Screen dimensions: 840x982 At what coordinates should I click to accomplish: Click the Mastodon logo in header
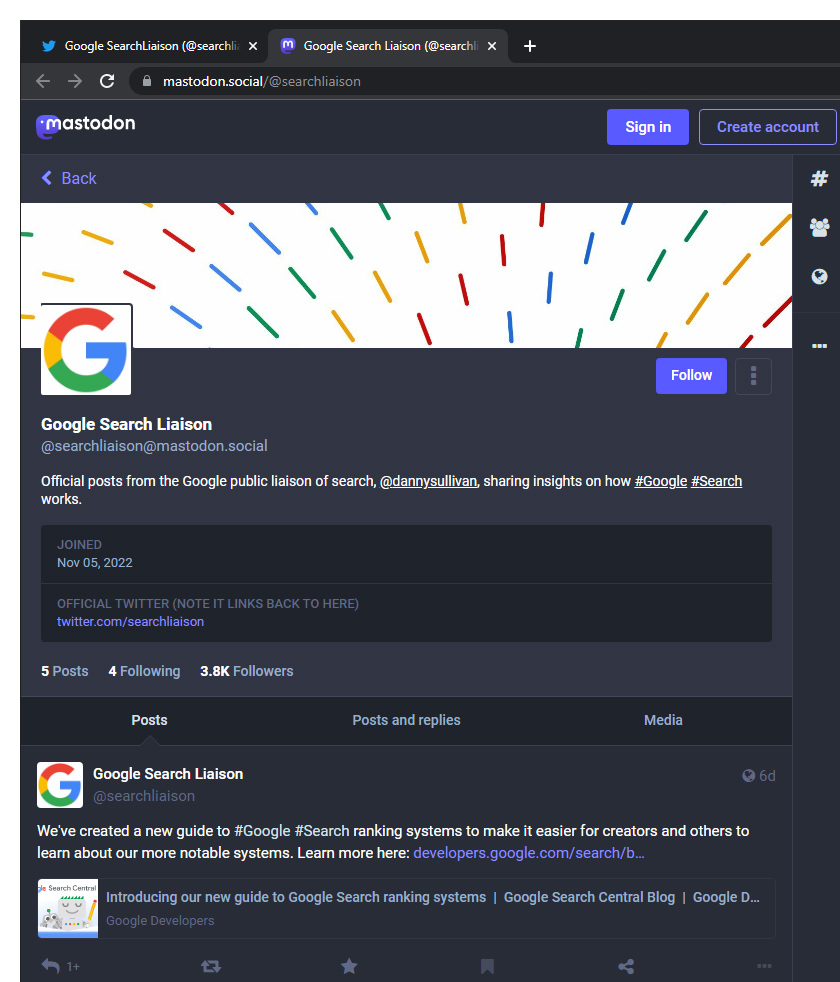(x=86, y=125)
